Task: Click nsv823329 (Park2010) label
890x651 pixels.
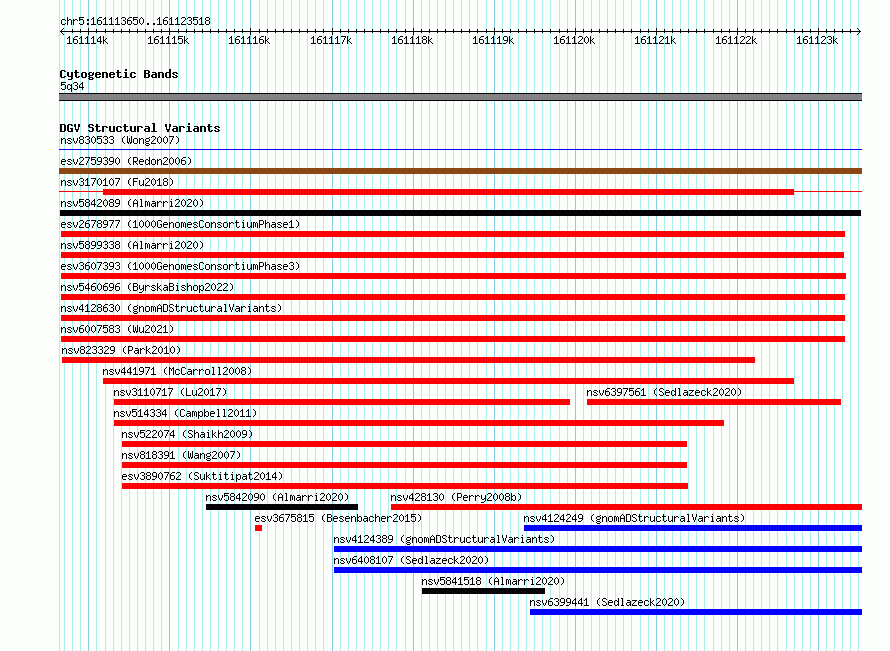Action: click(x=121, y=350)
